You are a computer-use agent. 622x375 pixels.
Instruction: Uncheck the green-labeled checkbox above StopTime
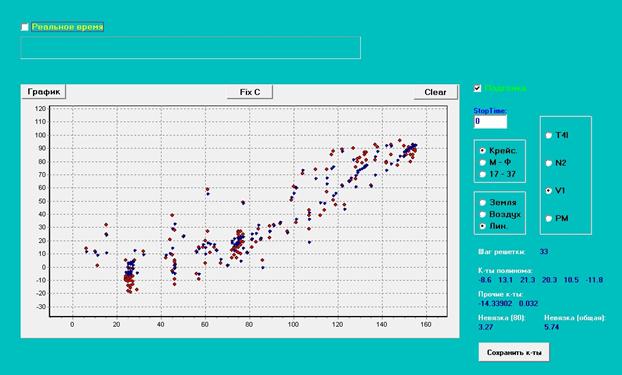[x=478, y=88]
